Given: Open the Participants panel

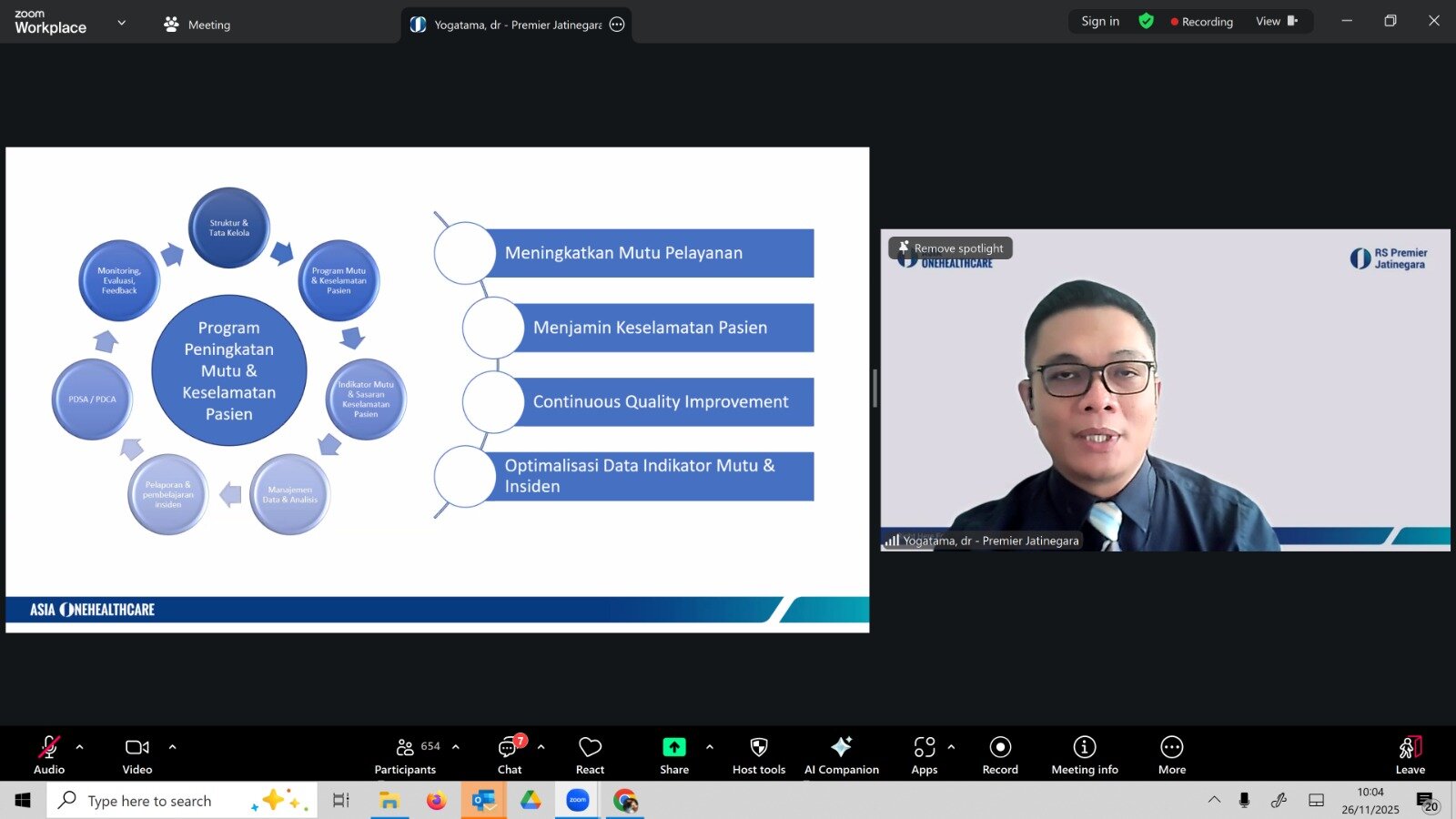Looking at the screenshot, I should (406, 755).
